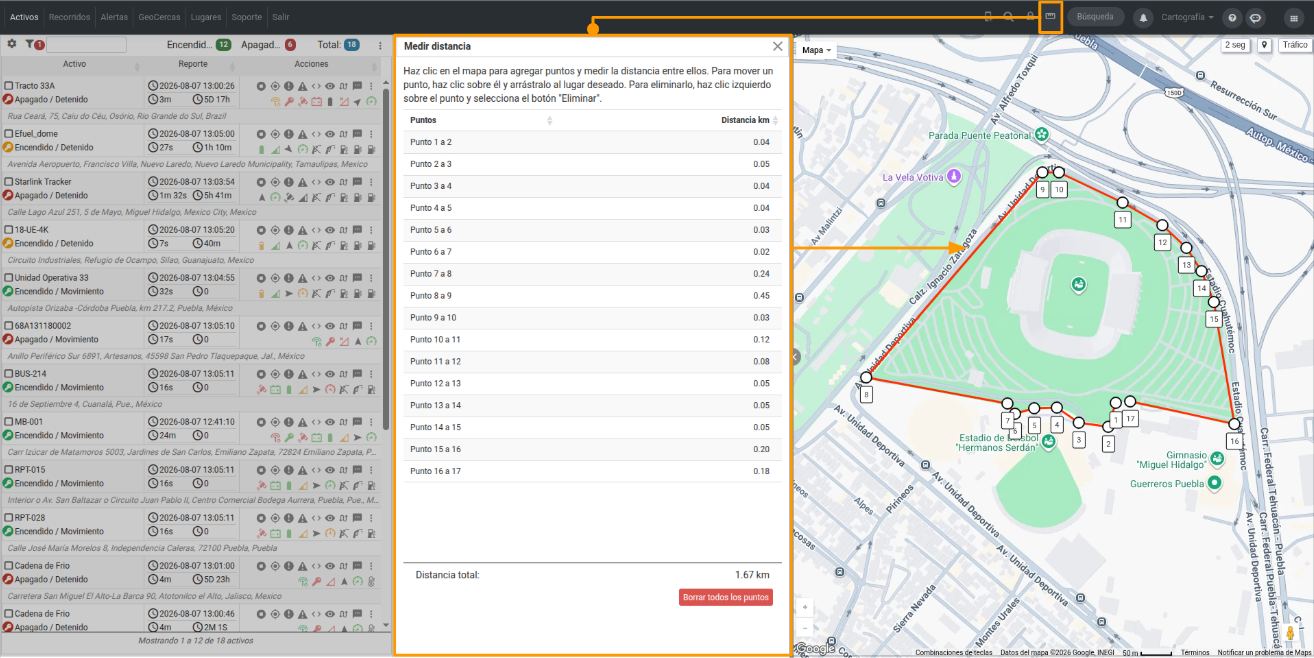The image size is (1314, 658).
Task: Click the eye icon for Tracto 33A
Action: (330, 86)
